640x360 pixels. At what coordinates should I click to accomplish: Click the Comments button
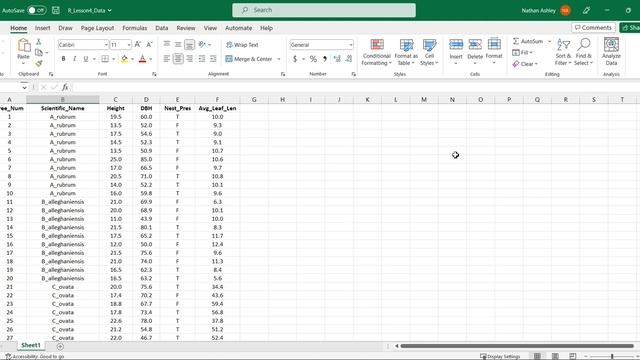click(593, 27)
